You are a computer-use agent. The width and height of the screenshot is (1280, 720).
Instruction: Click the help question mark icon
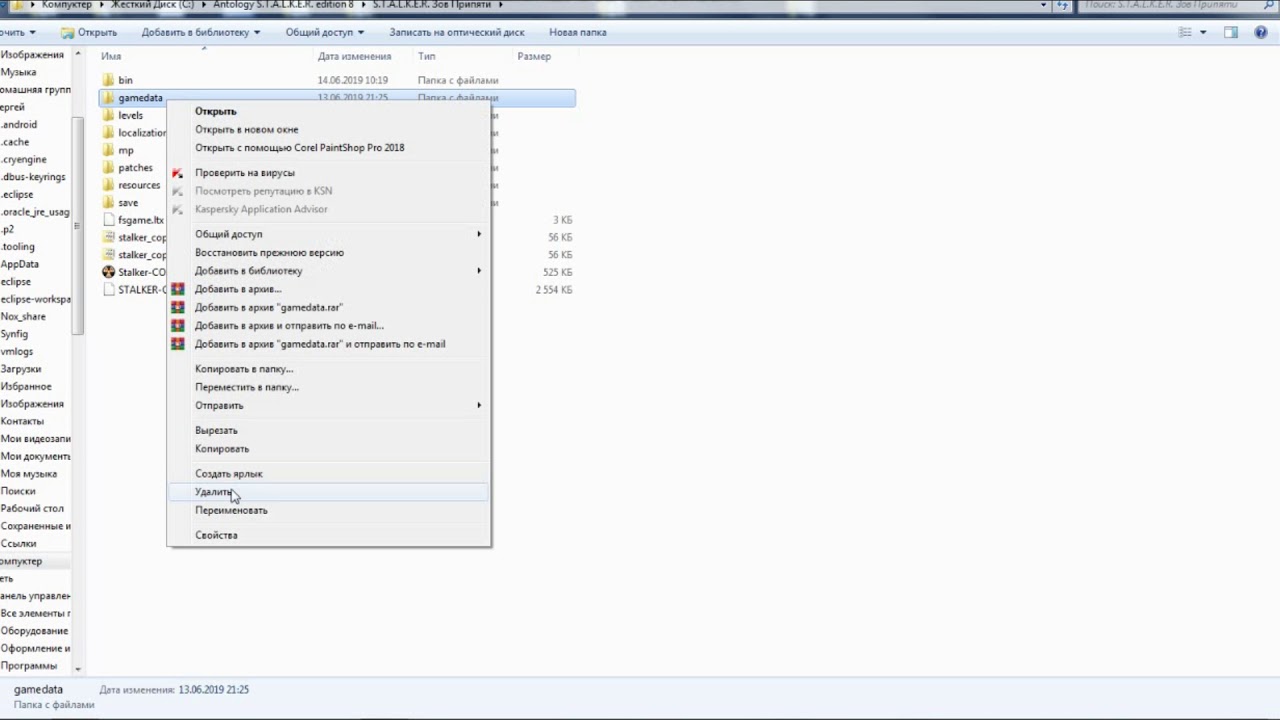(x=1259, y=32)
